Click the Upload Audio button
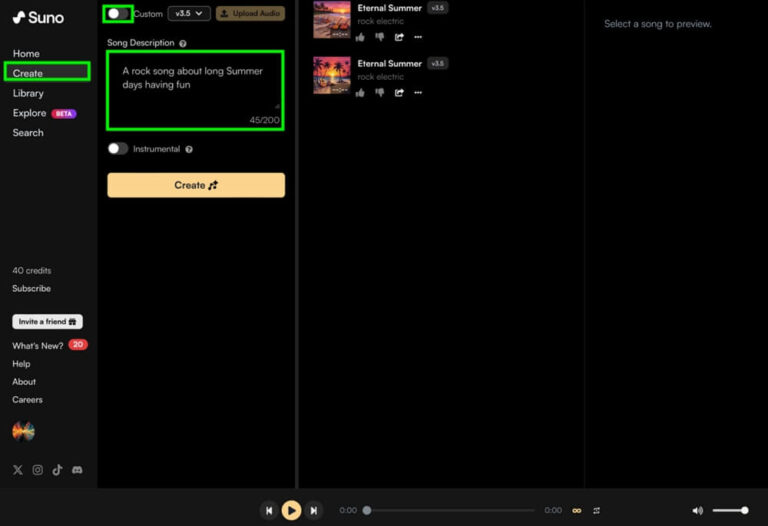This screenshot has height=526, width=768. click(x=251, y=13)
